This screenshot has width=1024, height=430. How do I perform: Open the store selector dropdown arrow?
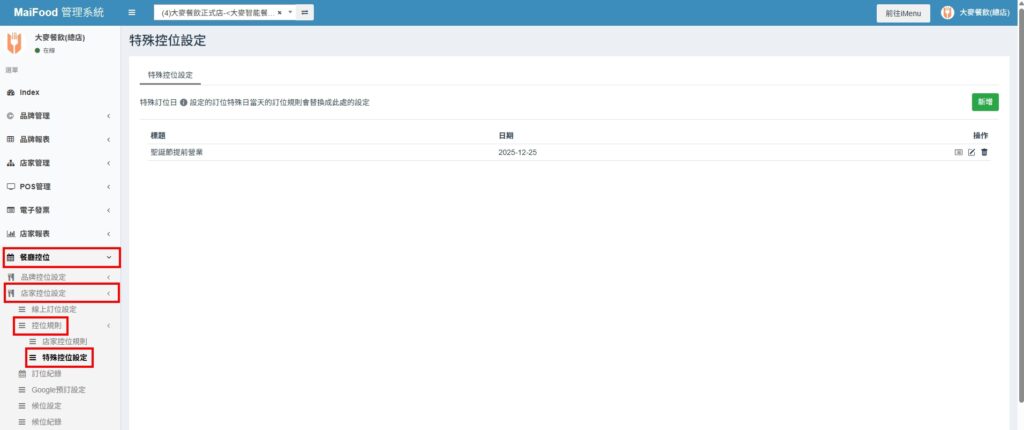click(x=289, y=12)
